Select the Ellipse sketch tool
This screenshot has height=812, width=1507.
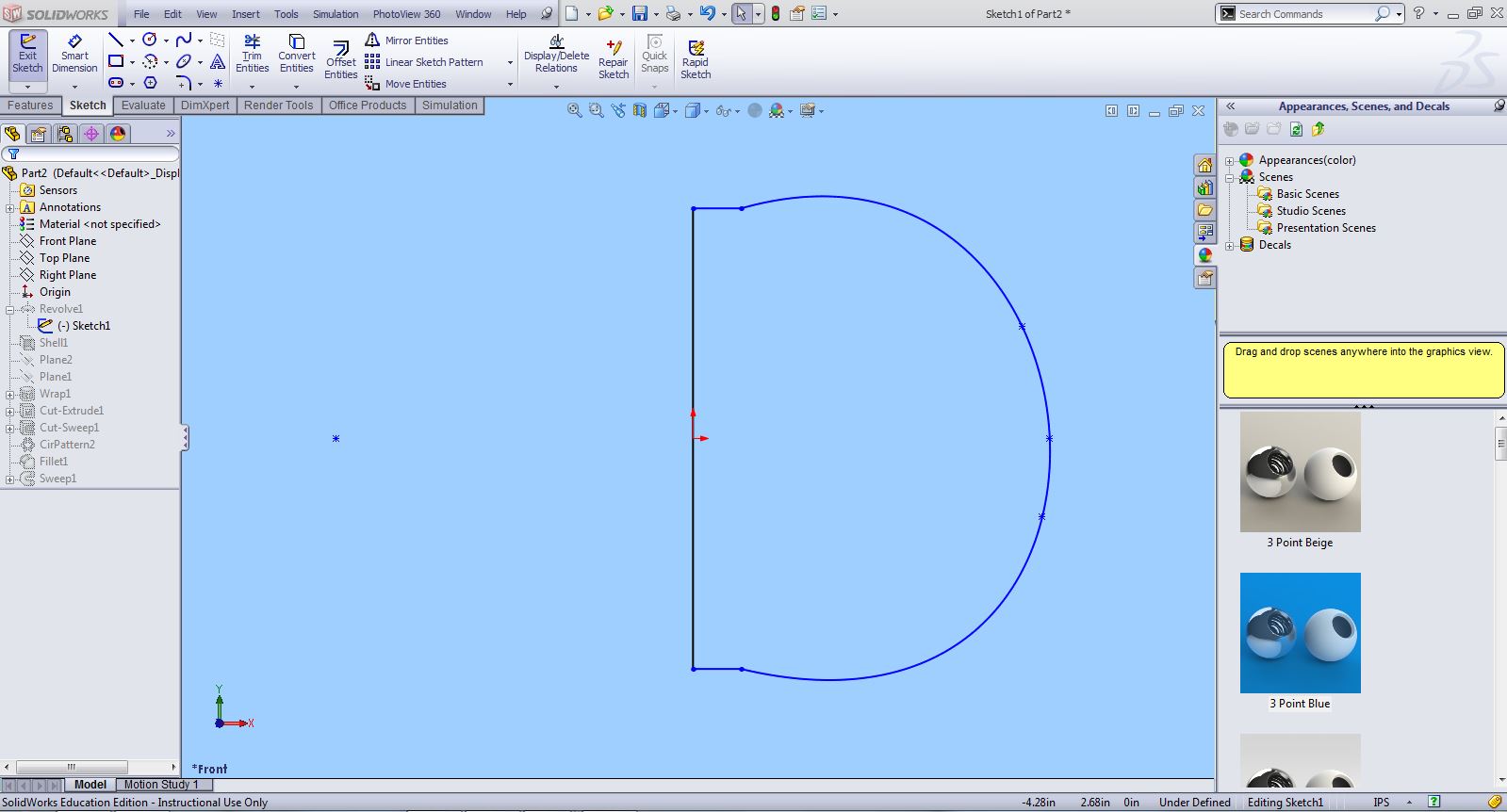(x=184, y=61)
